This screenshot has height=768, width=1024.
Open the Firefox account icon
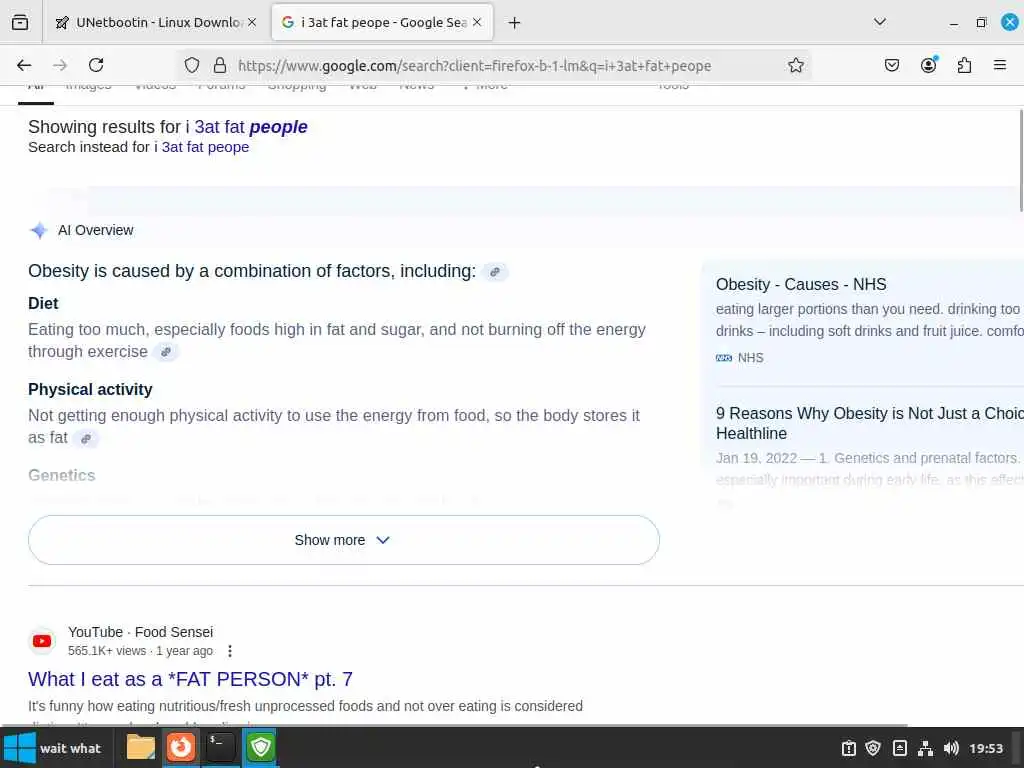928,65
